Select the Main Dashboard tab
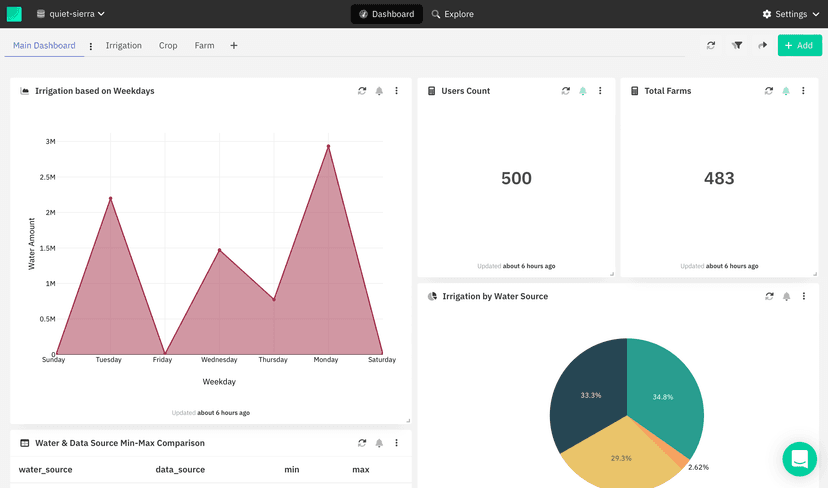 [44, 45]
